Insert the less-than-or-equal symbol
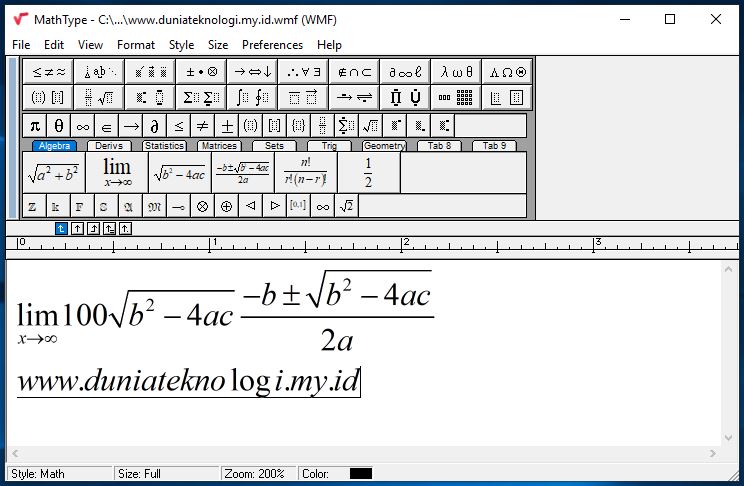 pos(179,126)
